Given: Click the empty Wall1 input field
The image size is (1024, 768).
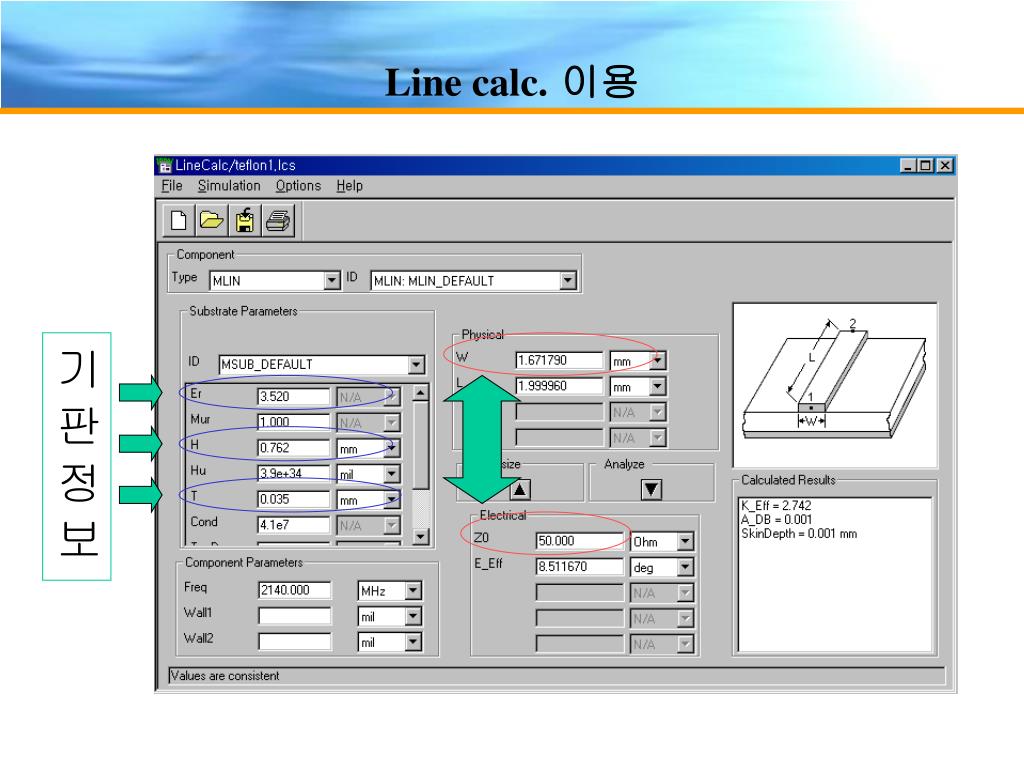Looking at the screenshot, I should [295, 616].
